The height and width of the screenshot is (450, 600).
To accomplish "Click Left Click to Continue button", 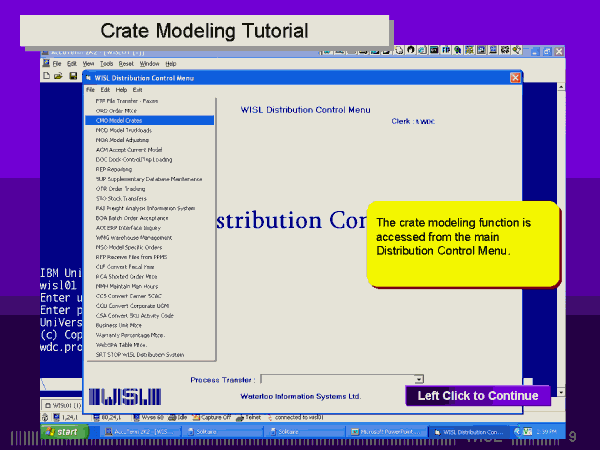I will pos(477,396).
